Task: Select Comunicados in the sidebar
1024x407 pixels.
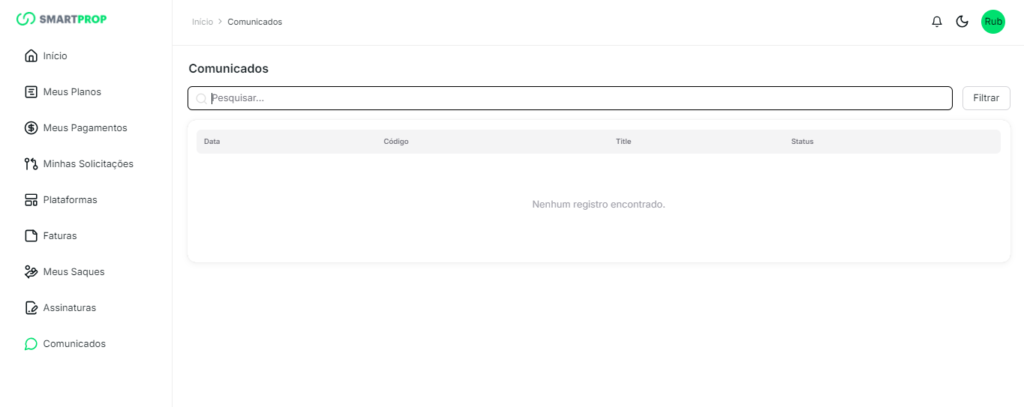Action: (x=73, y=344)
